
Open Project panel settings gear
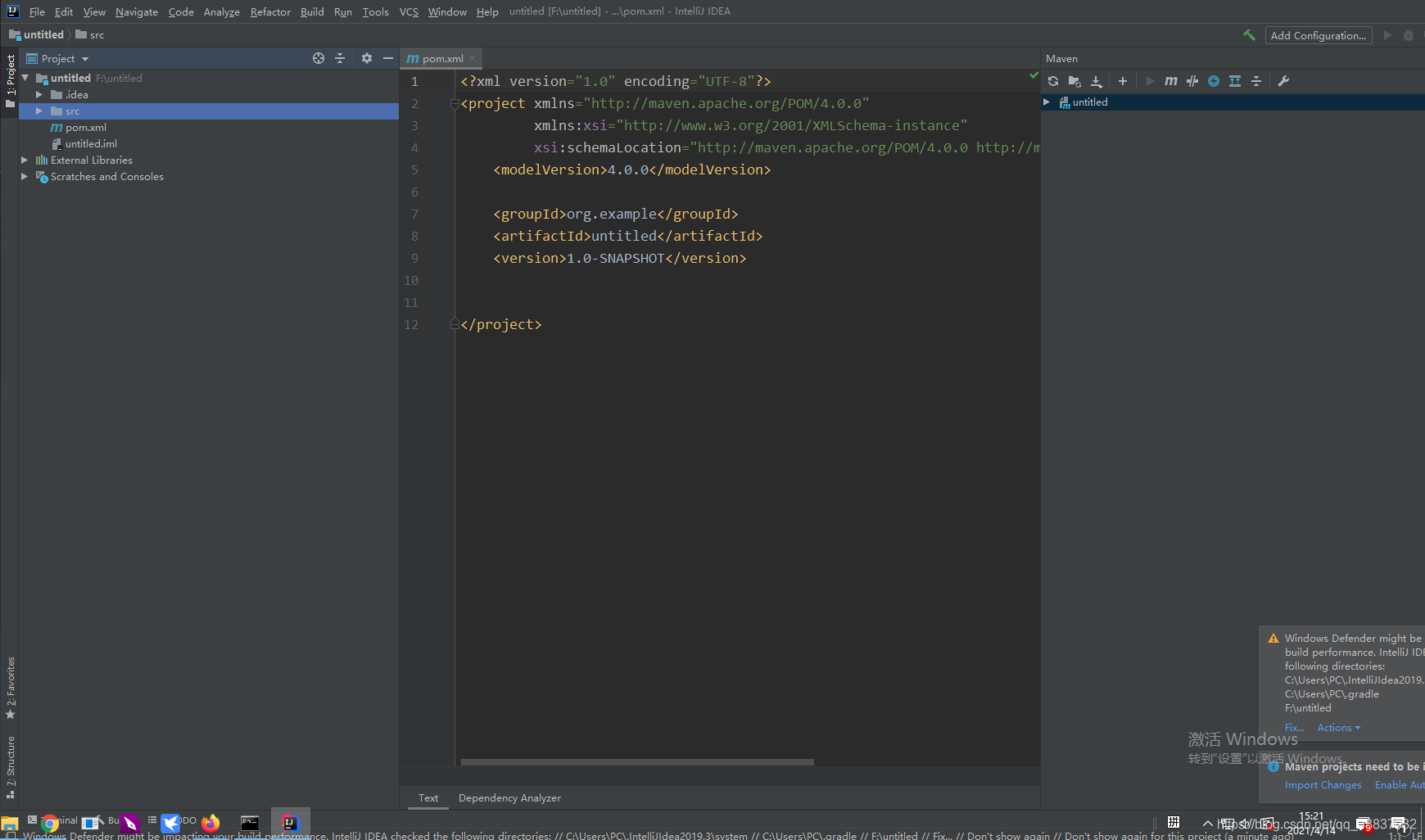(x=367, y=58)
